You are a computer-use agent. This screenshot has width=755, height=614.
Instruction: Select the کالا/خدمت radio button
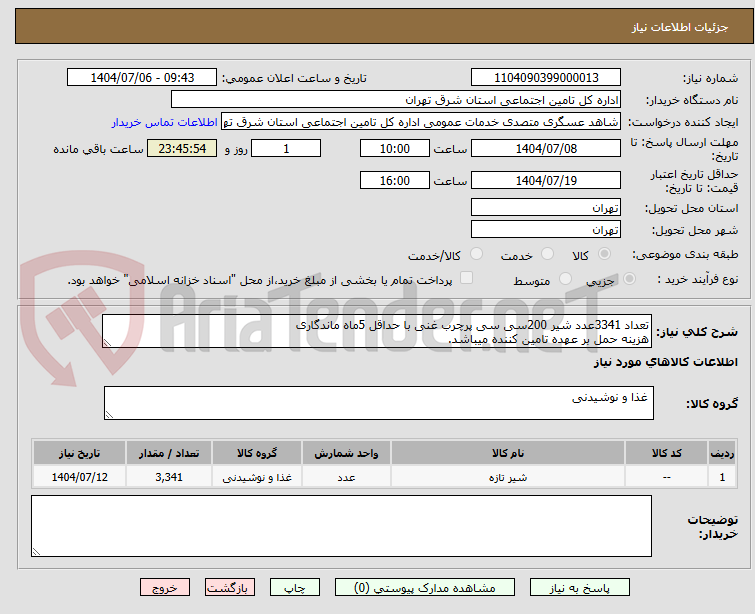pyautogui.click(x=476, y=253)
